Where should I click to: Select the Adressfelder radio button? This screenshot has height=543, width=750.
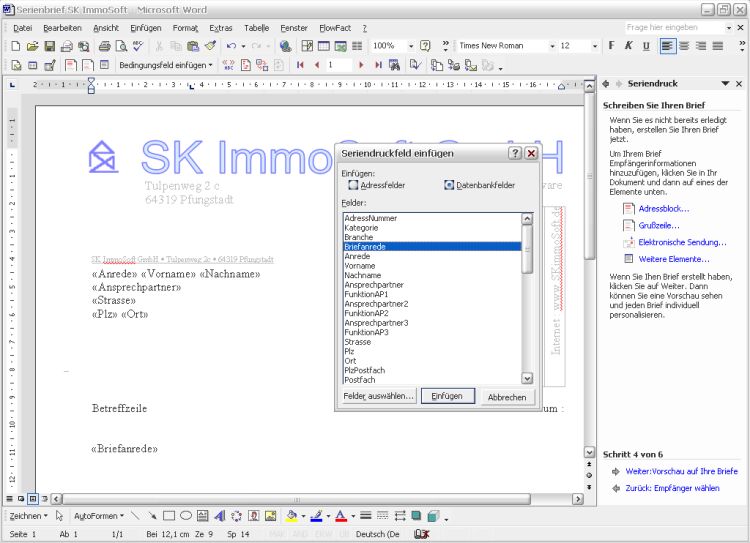(353, 185)
